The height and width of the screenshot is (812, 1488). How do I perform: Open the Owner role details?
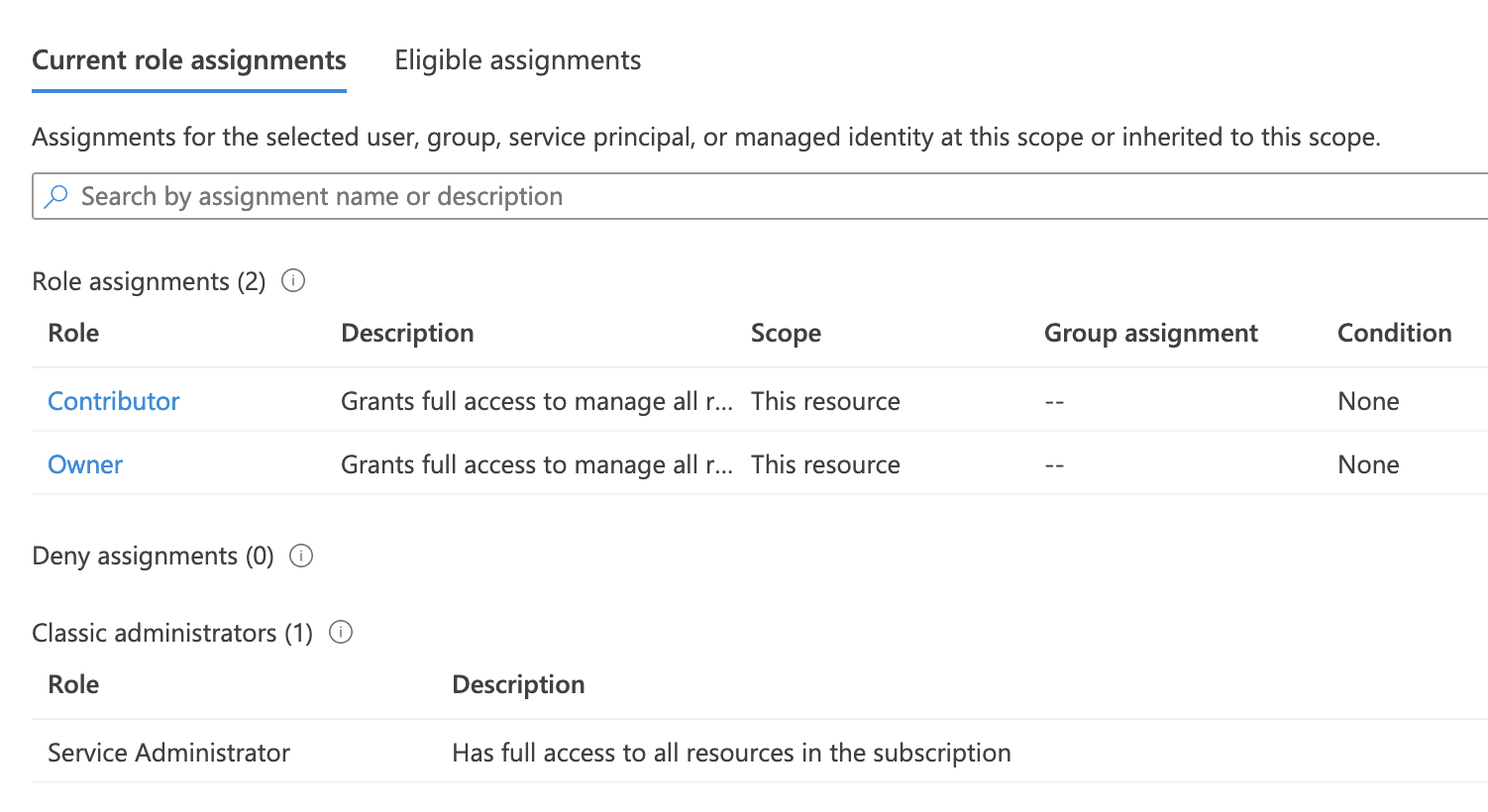(x=84, y=464)
